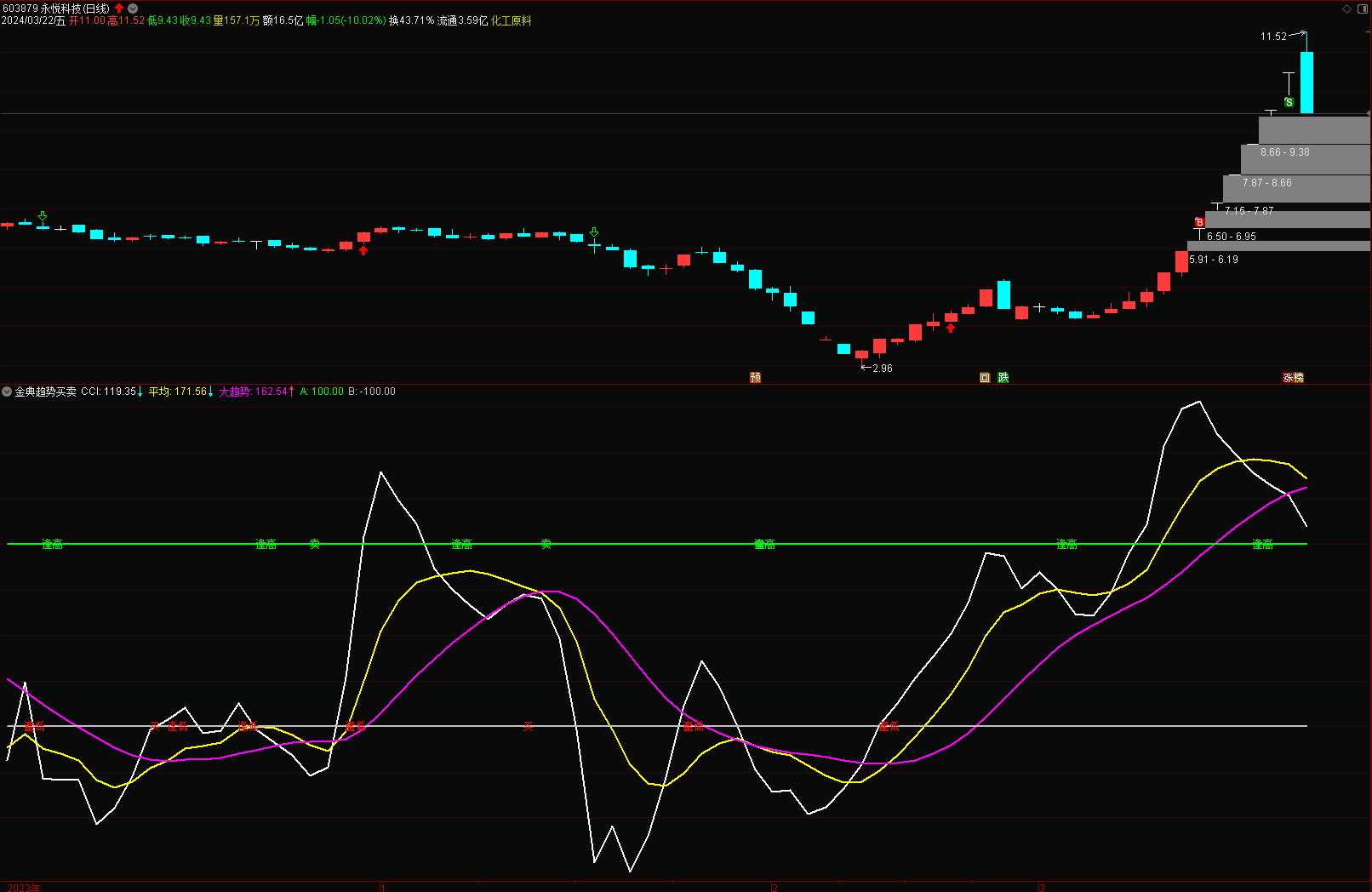Click the diamond icon at top right

pos(1346,9)
